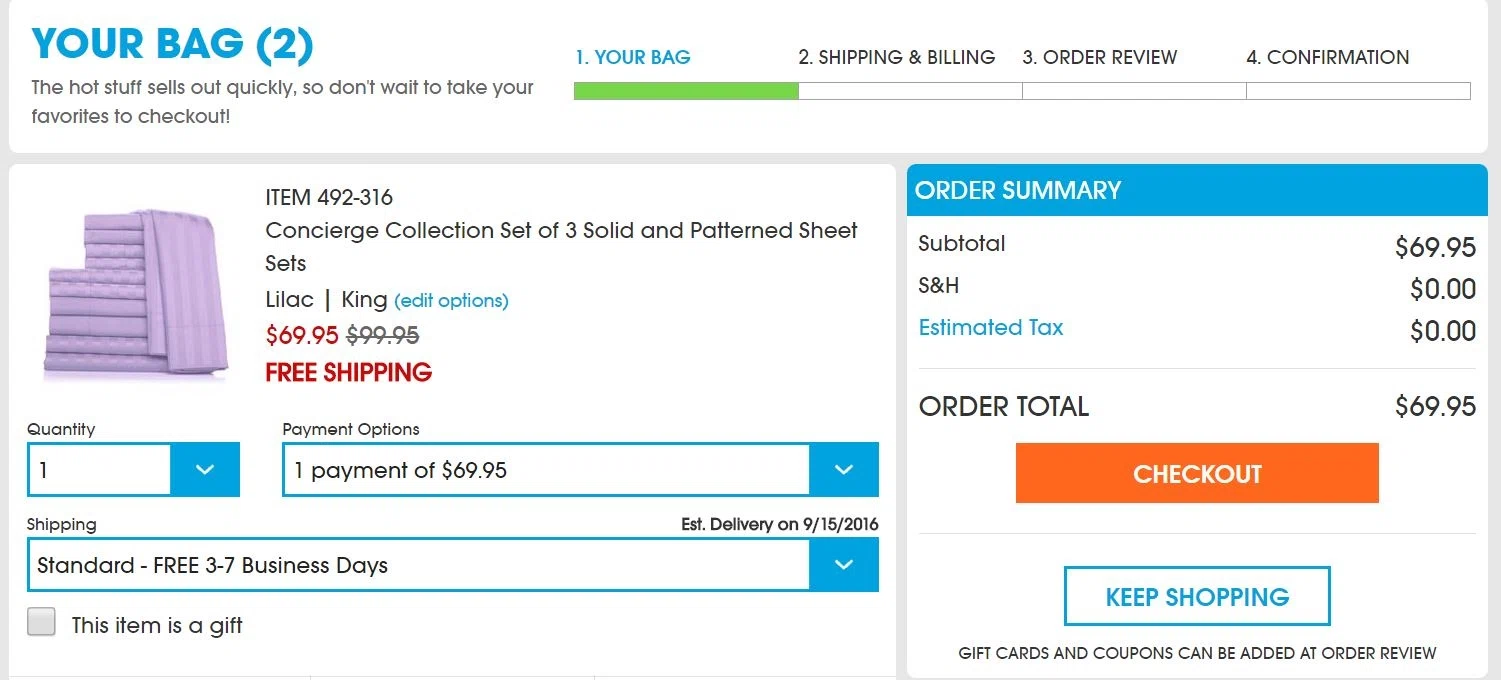
Task: Click the 'This item is a gift' label
Action: coord(157,626)
